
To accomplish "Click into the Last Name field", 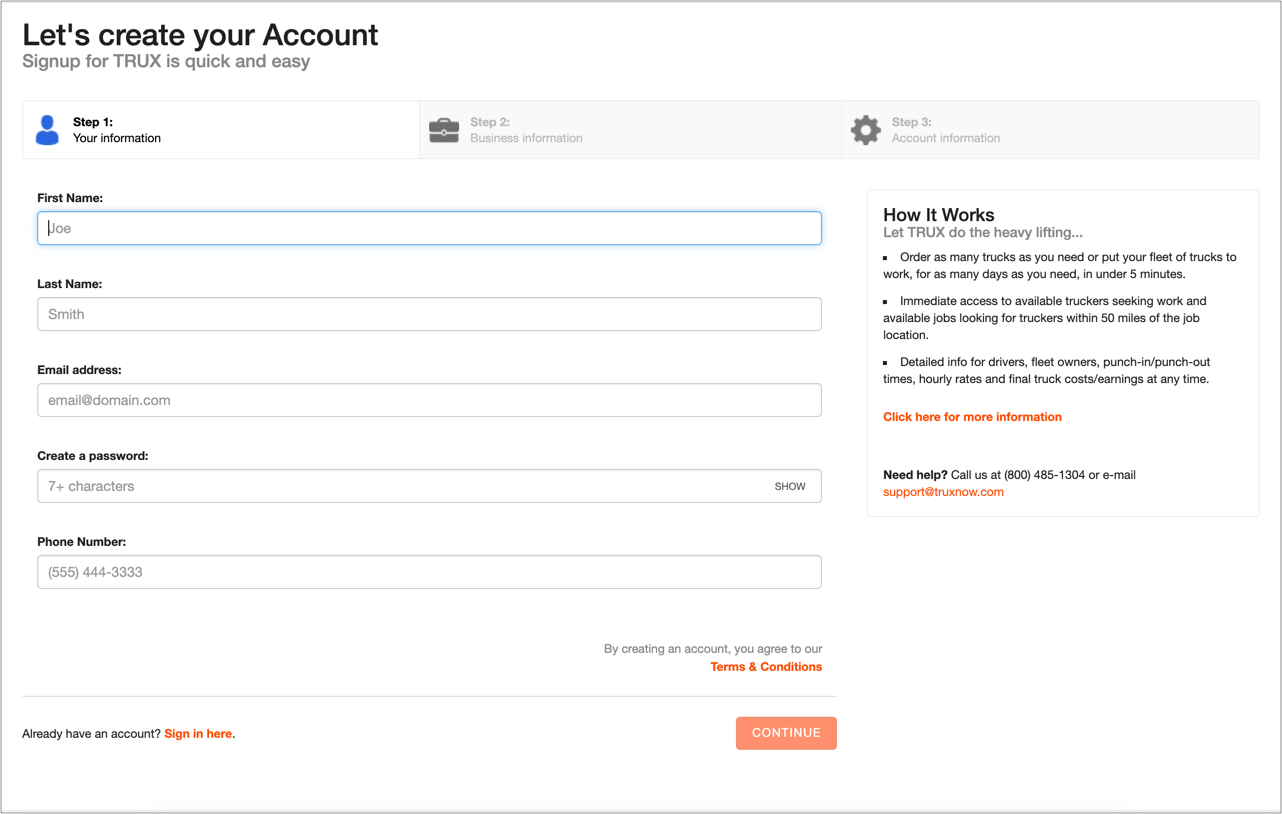I will coord(429,314).
